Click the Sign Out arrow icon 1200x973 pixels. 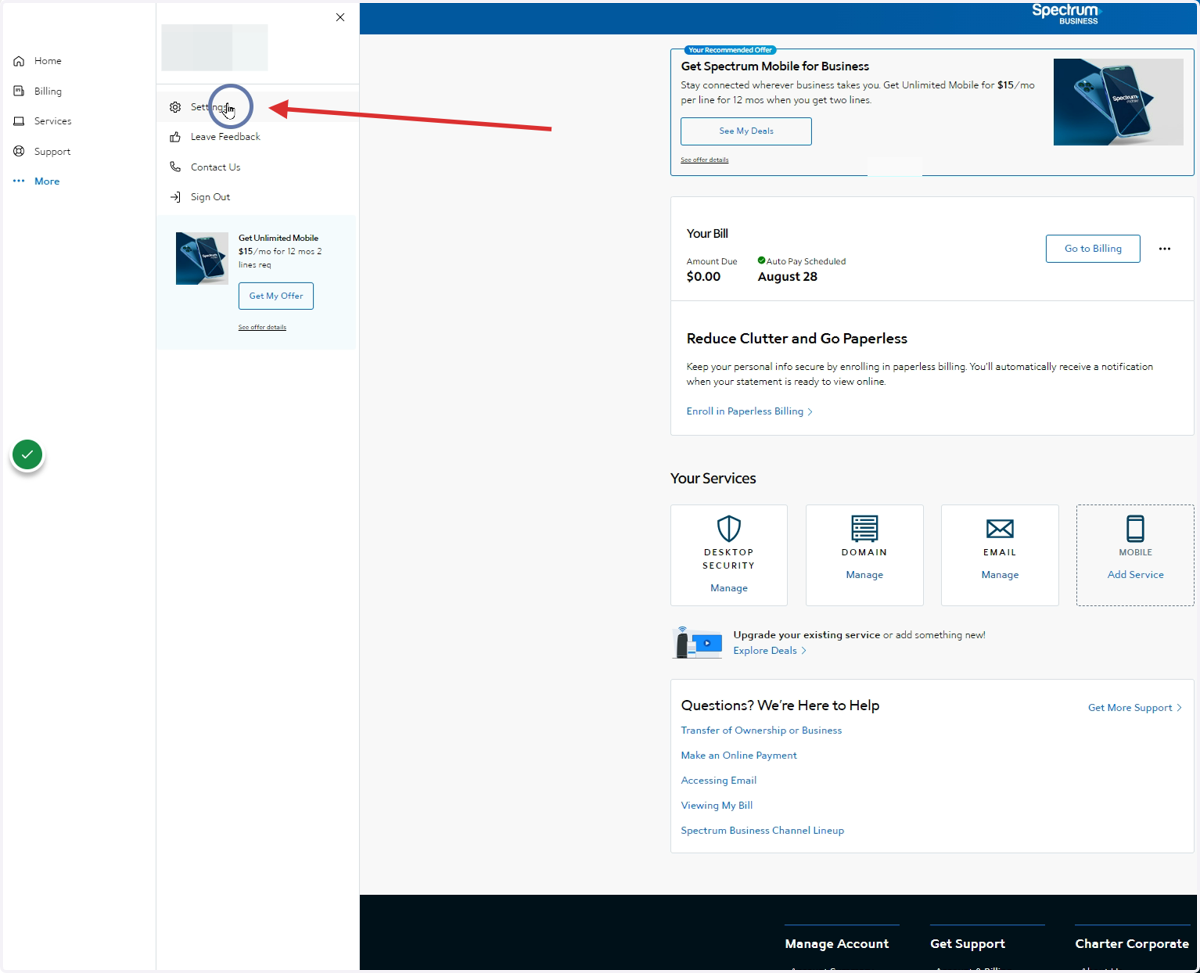coord(175,197)
